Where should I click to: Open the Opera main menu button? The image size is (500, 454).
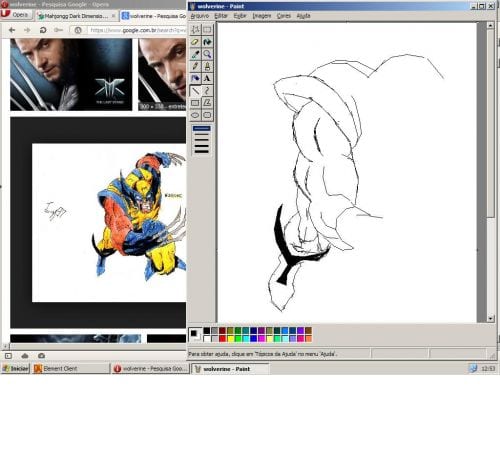coord(16,15)
